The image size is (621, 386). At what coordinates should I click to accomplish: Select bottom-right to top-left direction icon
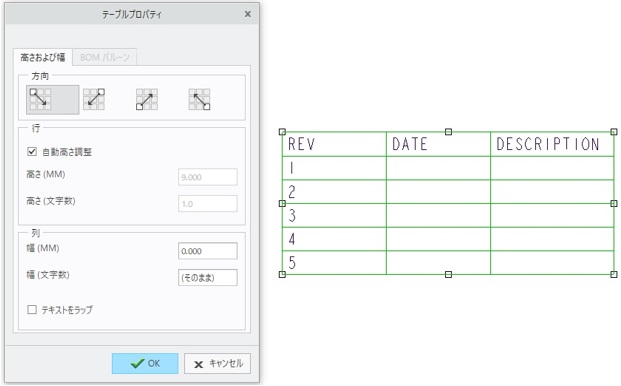coord(199,99)
